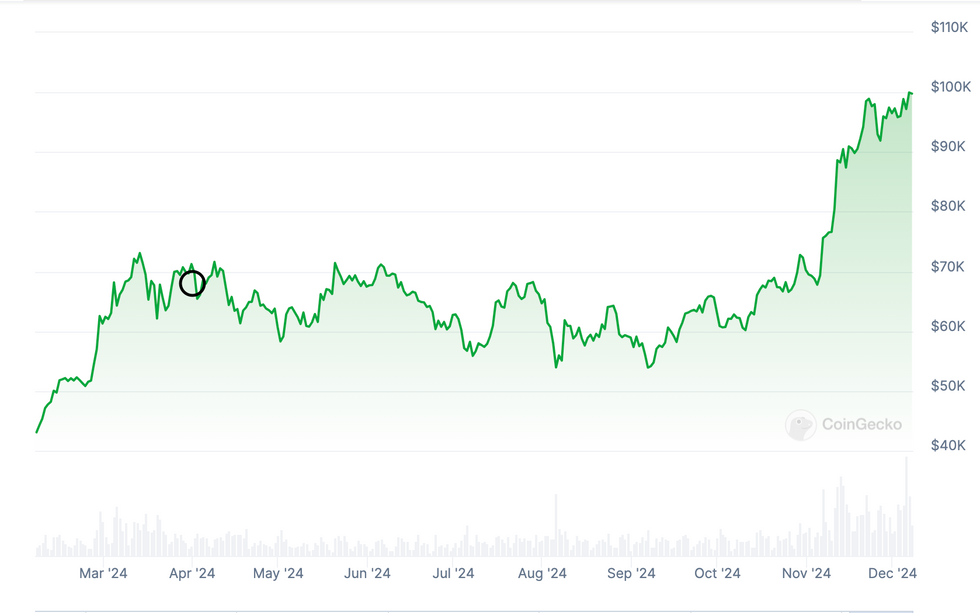The image size is (980, 613).
Task: Click the $110K price axis label
Action: pyautogui.click(x=949, y=27)
